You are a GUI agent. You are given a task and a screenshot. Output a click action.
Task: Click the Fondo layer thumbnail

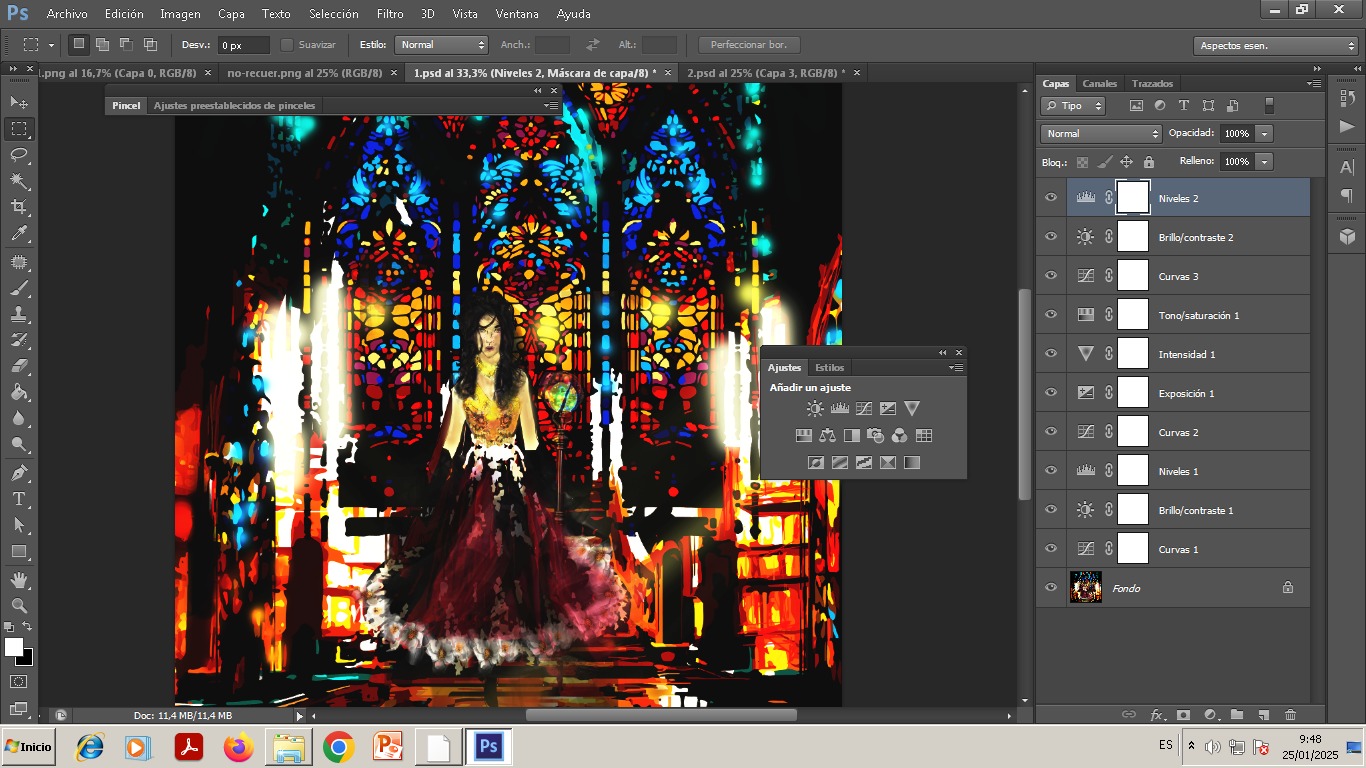pos(1086,587)
